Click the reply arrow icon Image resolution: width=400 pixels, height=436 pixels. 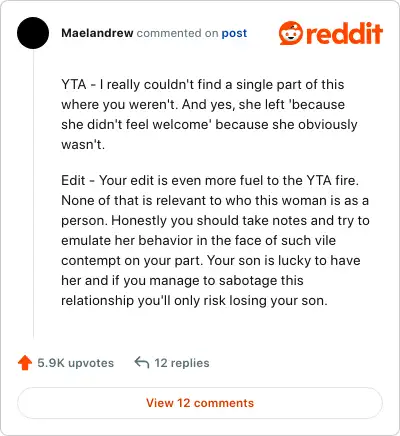pyautogui.click(x=141, y=362)
